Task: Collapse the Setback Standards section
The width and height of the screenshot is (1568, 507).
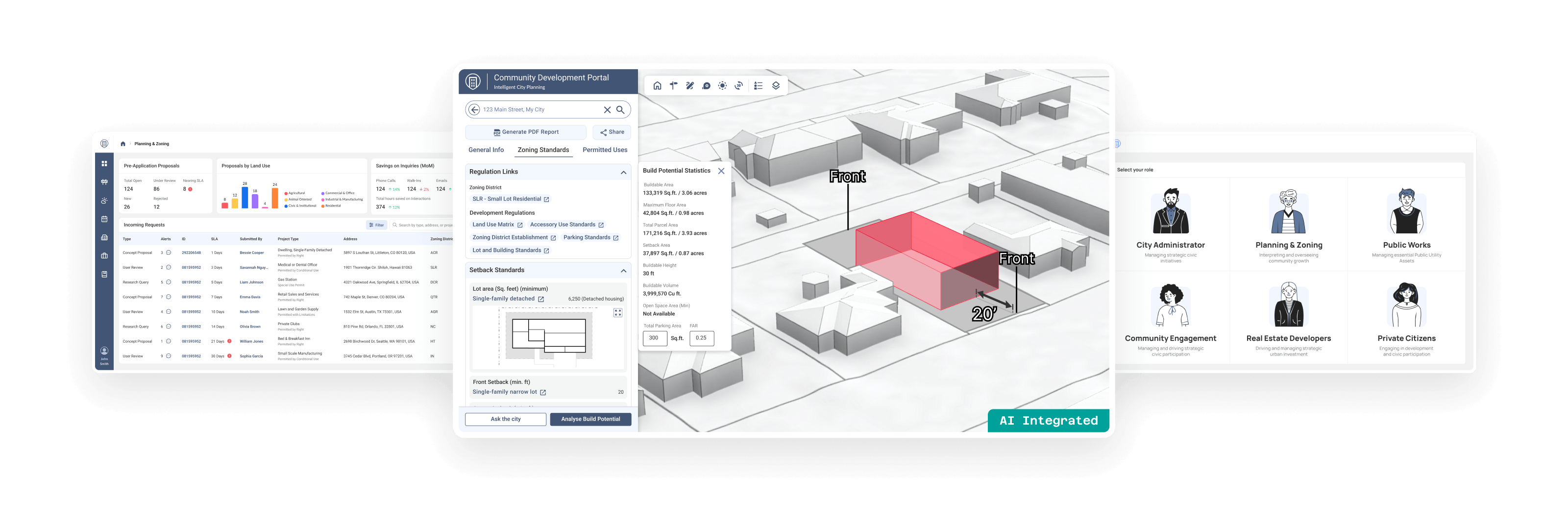Action: point(623,271)
